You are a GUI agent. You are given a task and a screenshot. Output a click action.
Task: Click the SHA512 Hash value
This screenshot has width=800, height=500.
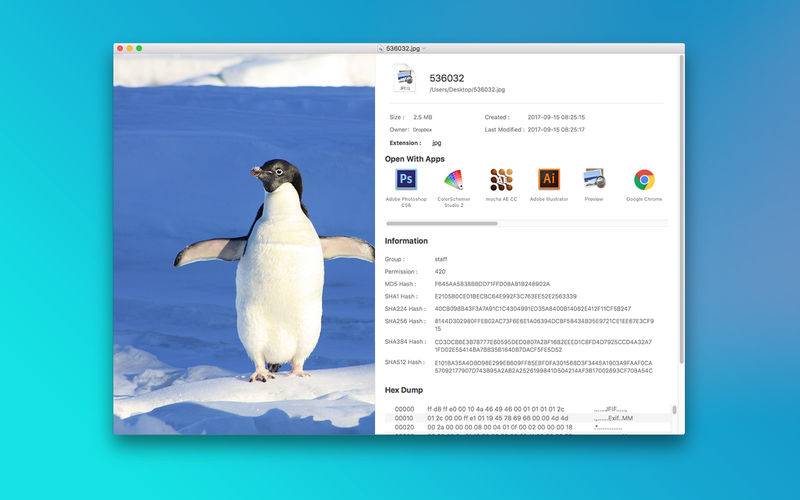click(543, 366)
